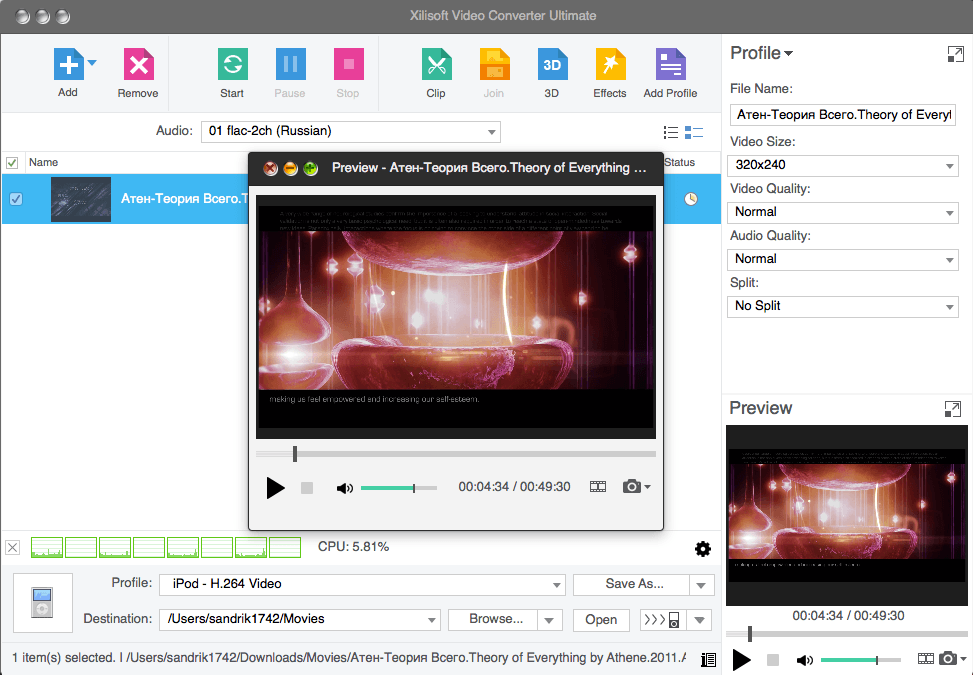Viewport: 973px width, 675px height.
Task: Click the Add Profile icon
Action: pos(671,64)
